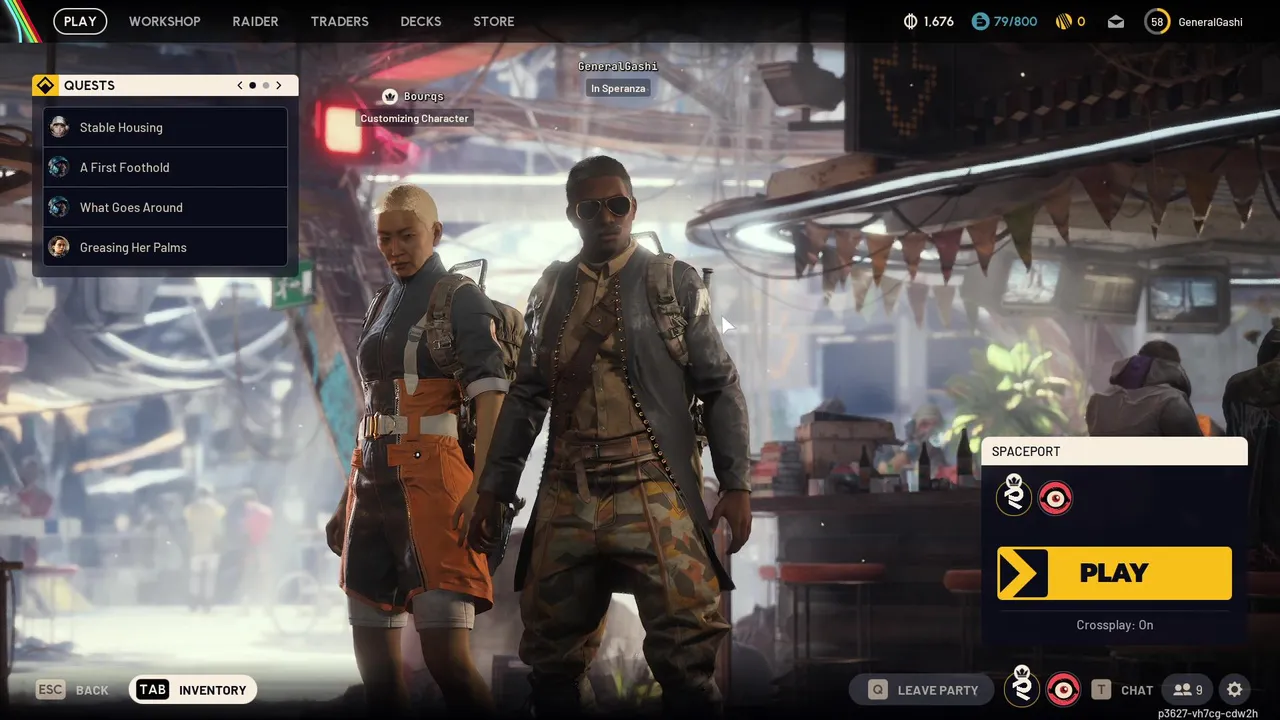Click the coin currency icon beside 1.676
Image resolution: width=1280 pixels, height=720 pixels.
(910, 21)
